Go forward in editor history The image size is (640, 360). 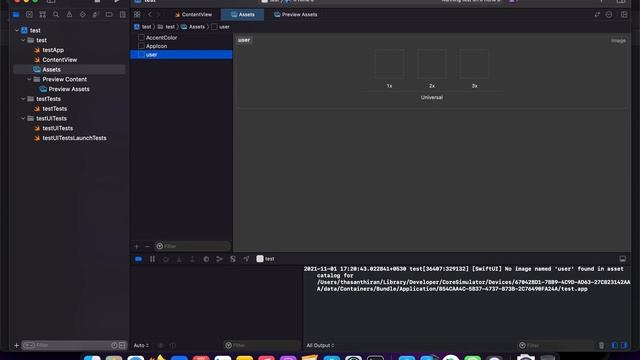(x=158, y=15)
